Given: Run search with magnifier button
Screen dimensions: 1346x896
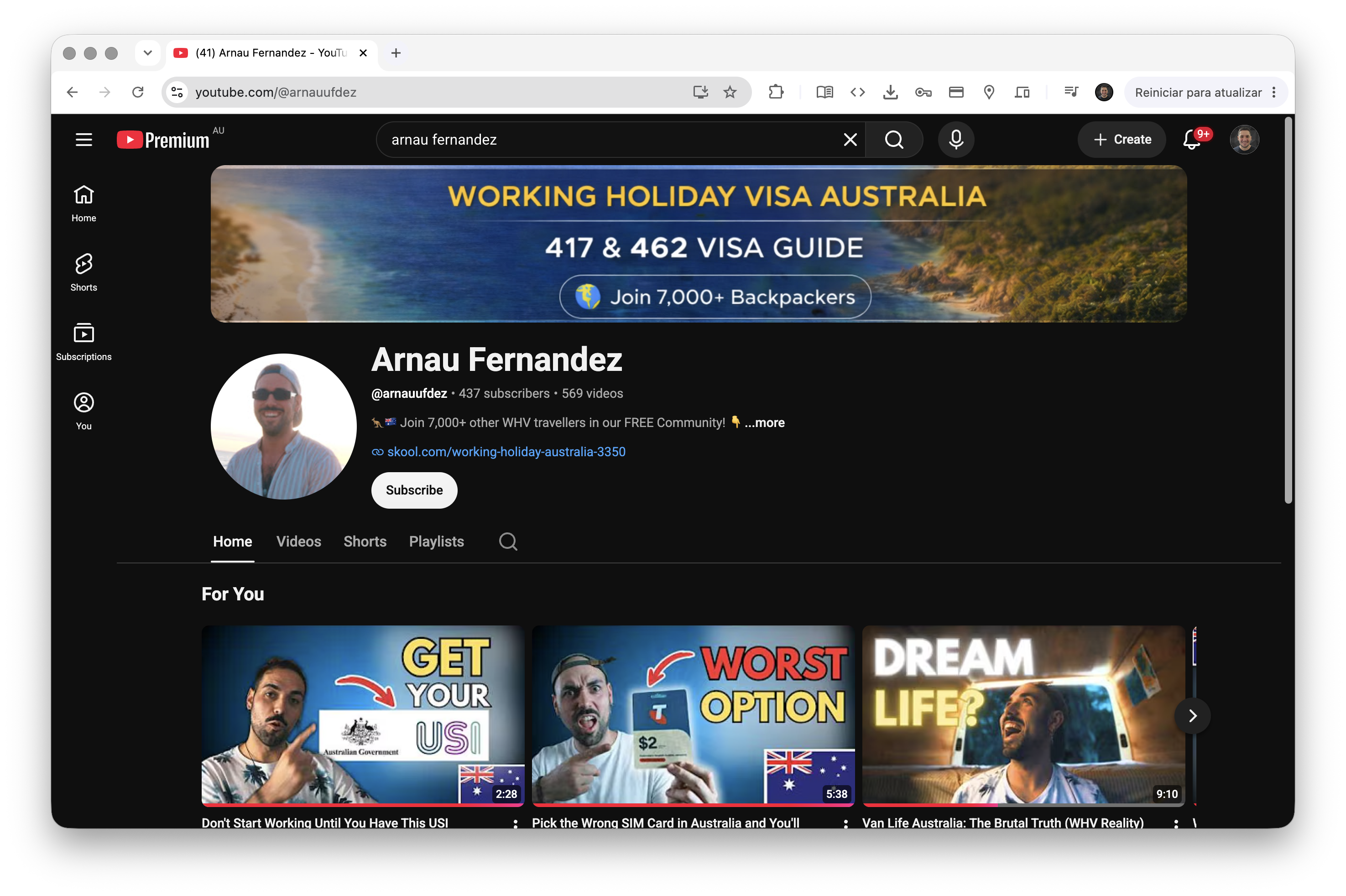Looking at the screenshot, I should (x=894, y=140).
